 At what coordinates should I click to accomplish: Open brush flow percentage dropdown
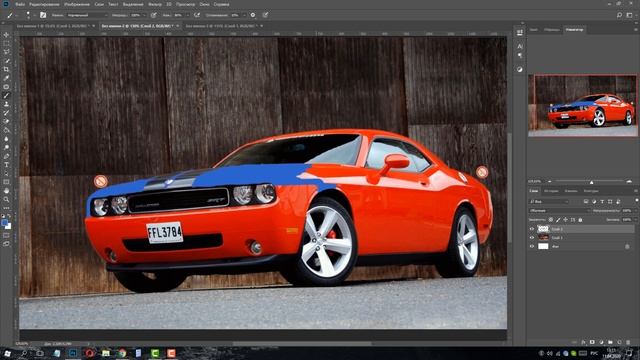click(x=187, y=15)
